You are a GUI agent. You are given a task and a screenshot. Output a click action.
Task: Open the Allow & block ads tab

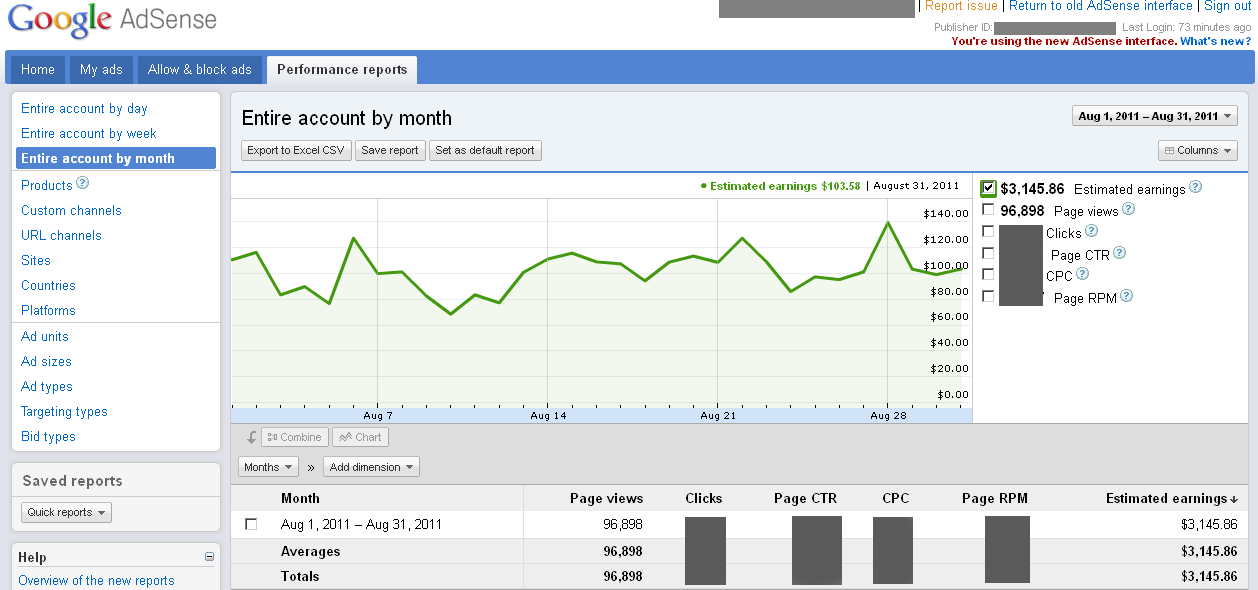(200, 69)
